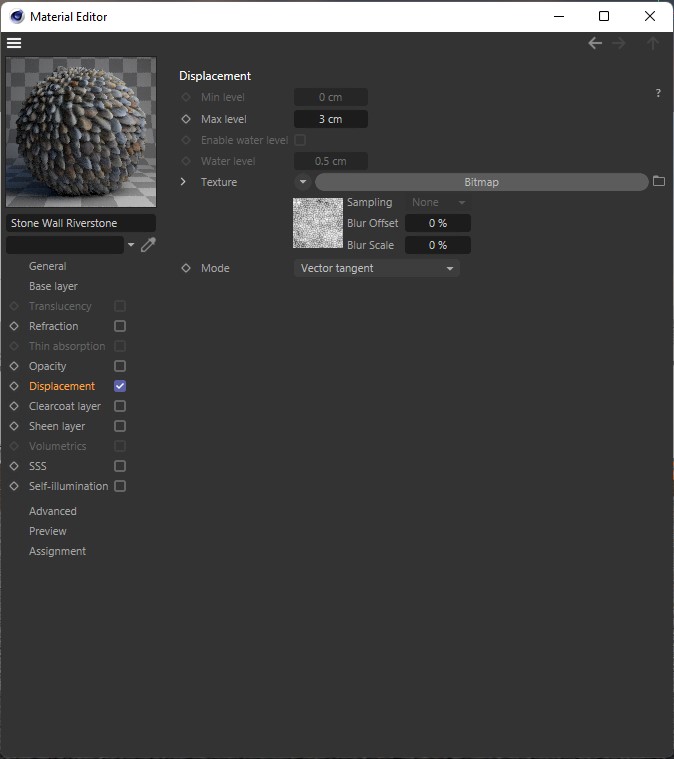Click the Max level keyframe diamond
674x759 pixels.
coord(186,119)
